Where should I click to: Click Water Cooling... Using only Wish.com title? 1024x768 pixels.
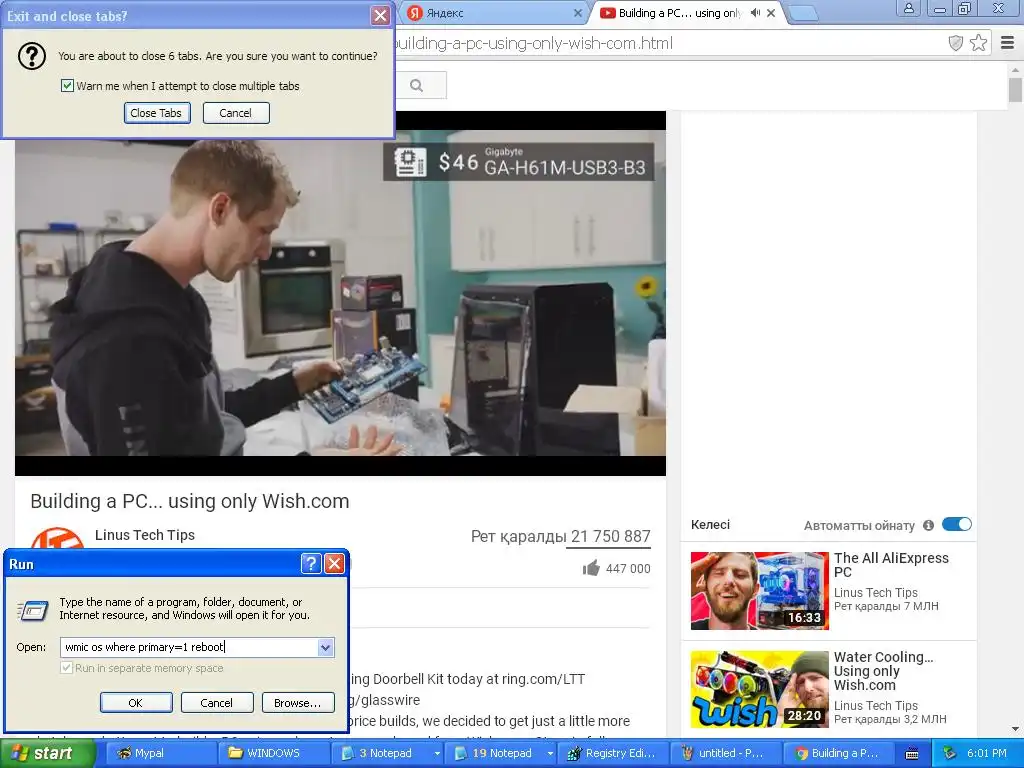coord(883,671)
